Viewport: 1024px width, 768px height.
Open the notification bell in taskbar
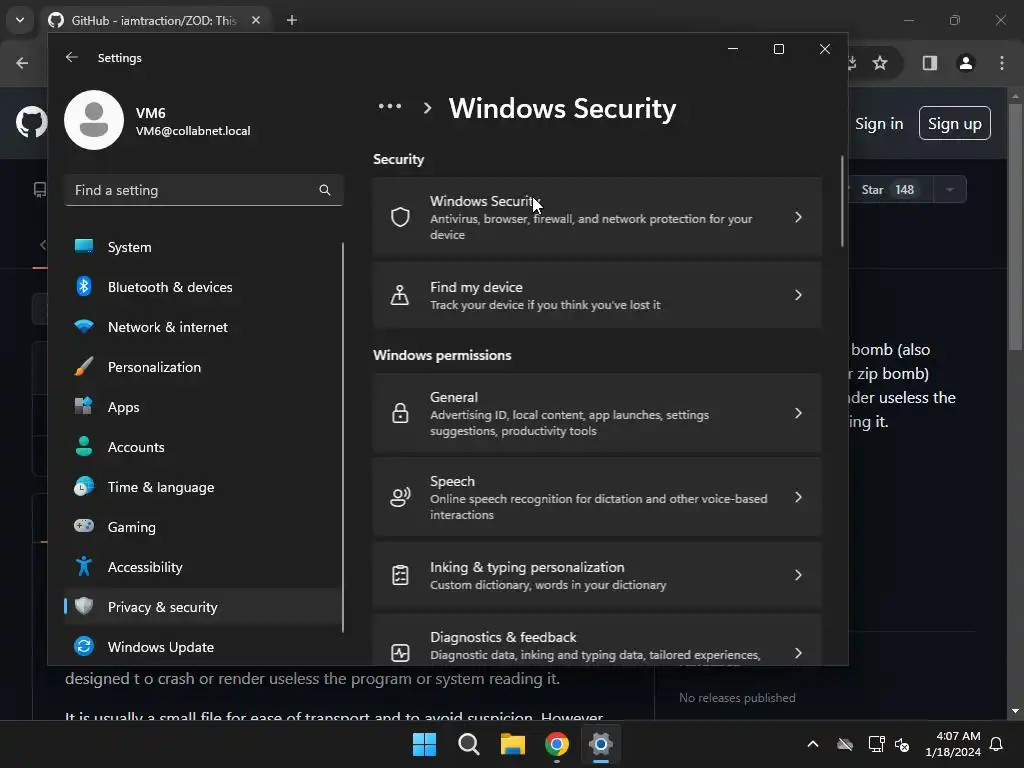point(996,744)
